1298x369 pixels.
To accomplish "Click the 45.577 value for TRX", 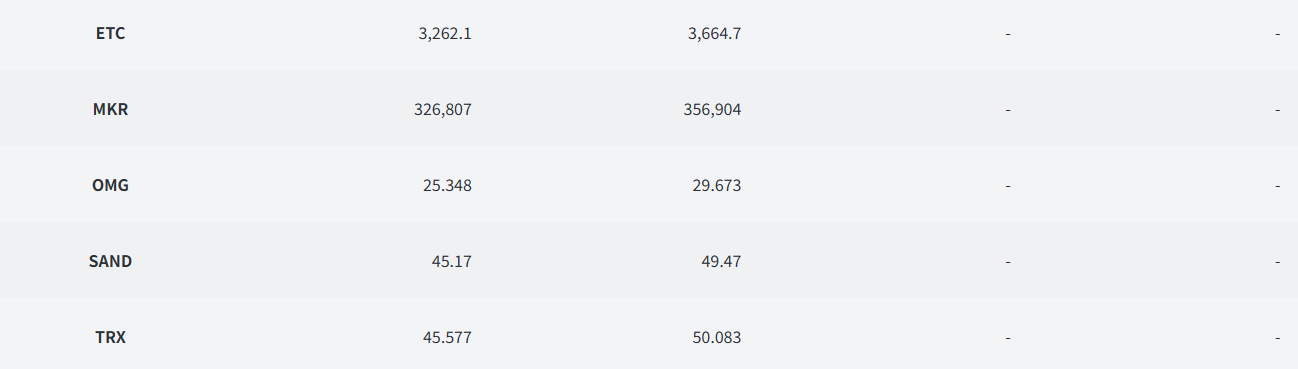I will click(447, 337).
